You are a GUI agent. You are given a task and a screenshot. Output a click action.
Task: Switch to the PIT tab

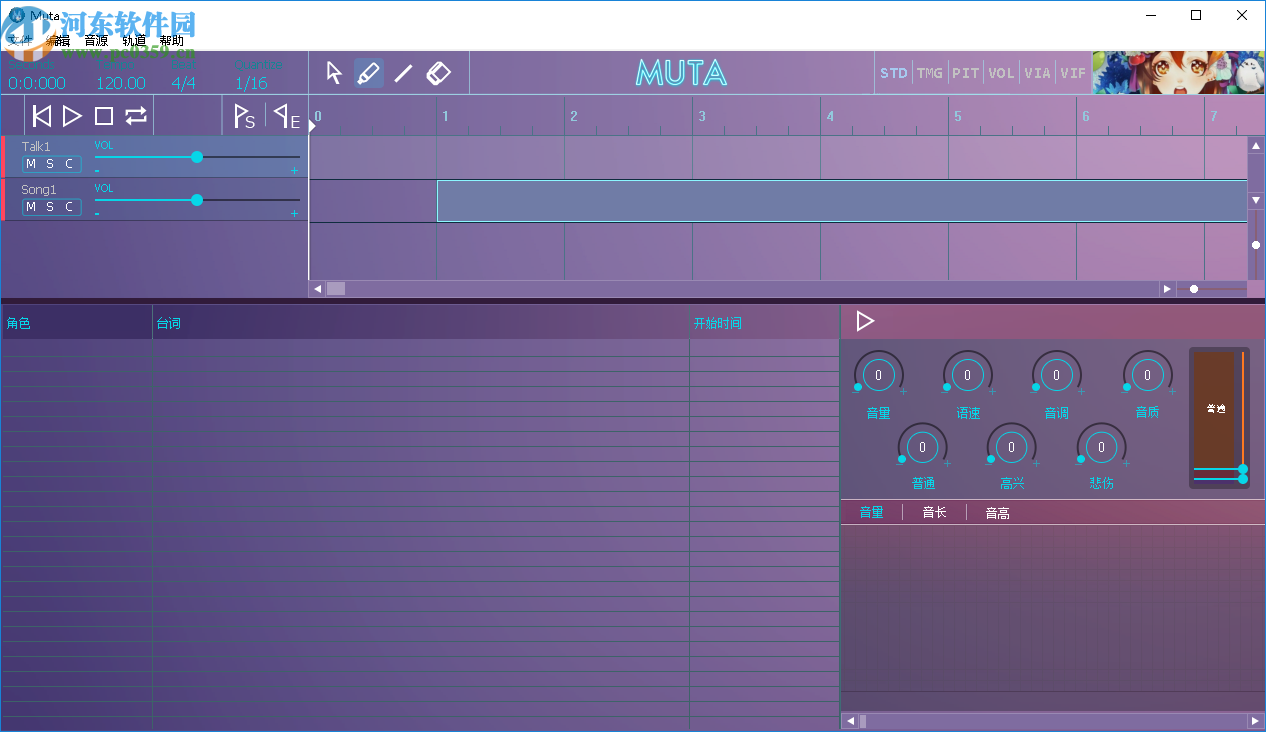965,72
